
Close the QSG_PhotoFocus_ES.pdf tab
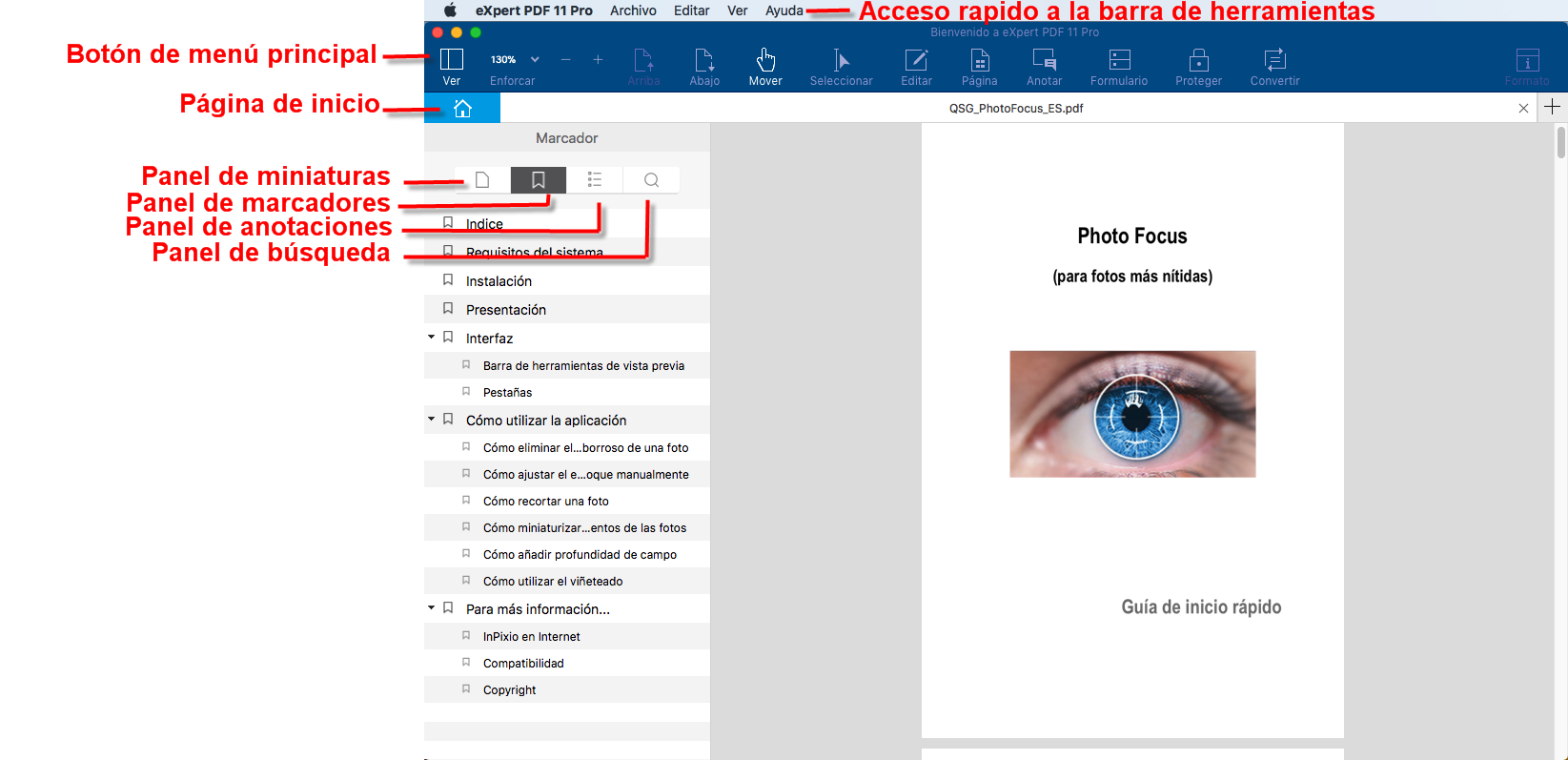tap(1523, 108)
